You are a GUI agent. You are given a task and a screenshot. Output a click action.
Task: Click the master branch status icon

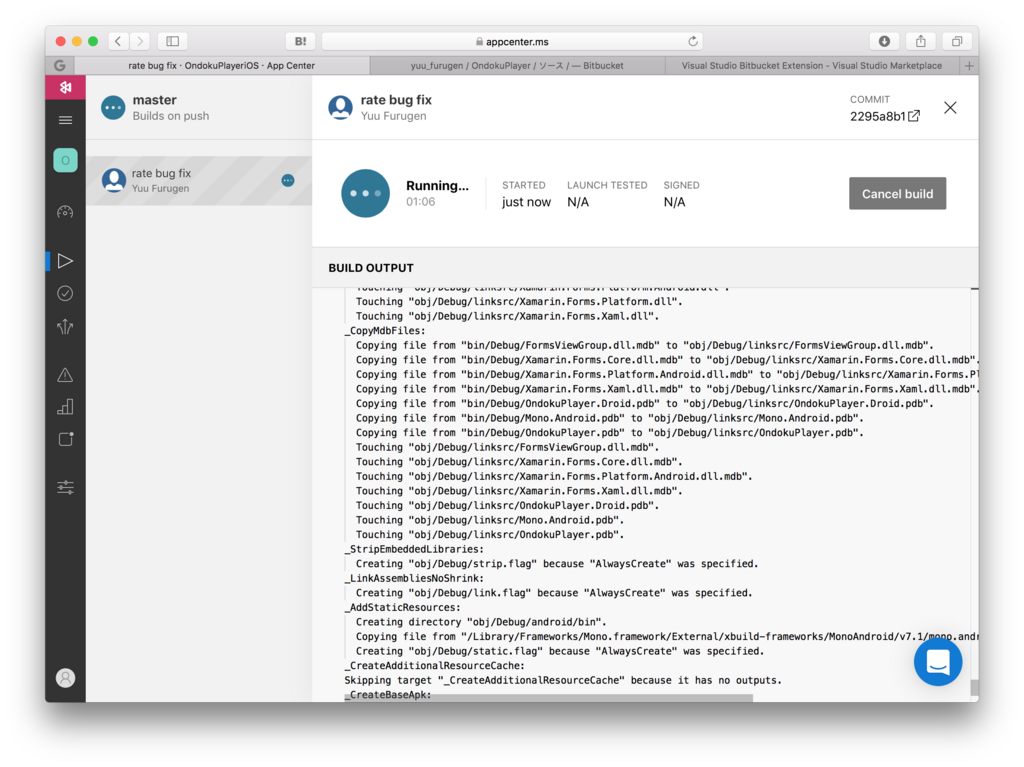(x=113, y=107)
